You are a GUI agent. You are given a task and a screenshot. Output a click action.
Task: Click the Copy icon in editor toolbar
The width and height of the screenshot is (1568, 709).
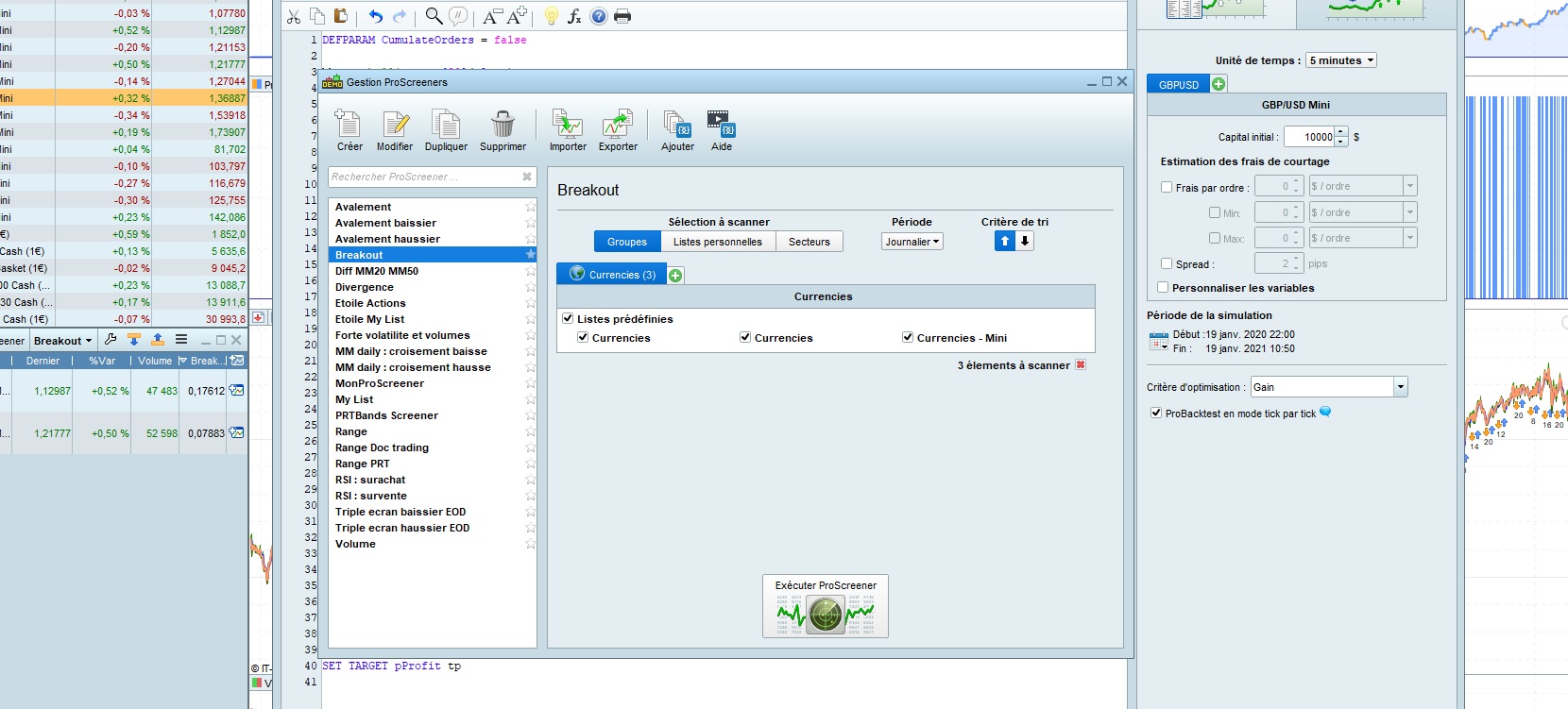[x=317, y=16]
